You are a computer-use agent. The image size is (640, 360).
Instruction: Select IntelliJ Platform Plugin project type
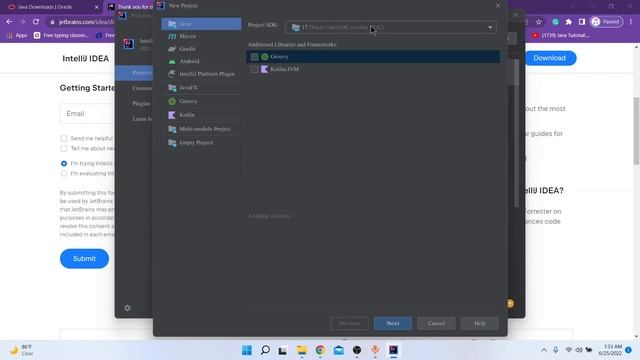tap(201, 74)
